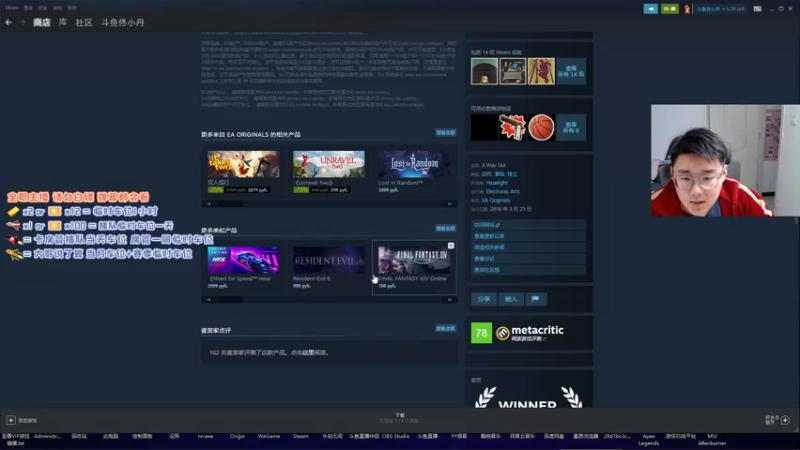Switch to the 库 library tab

[63, 22]
